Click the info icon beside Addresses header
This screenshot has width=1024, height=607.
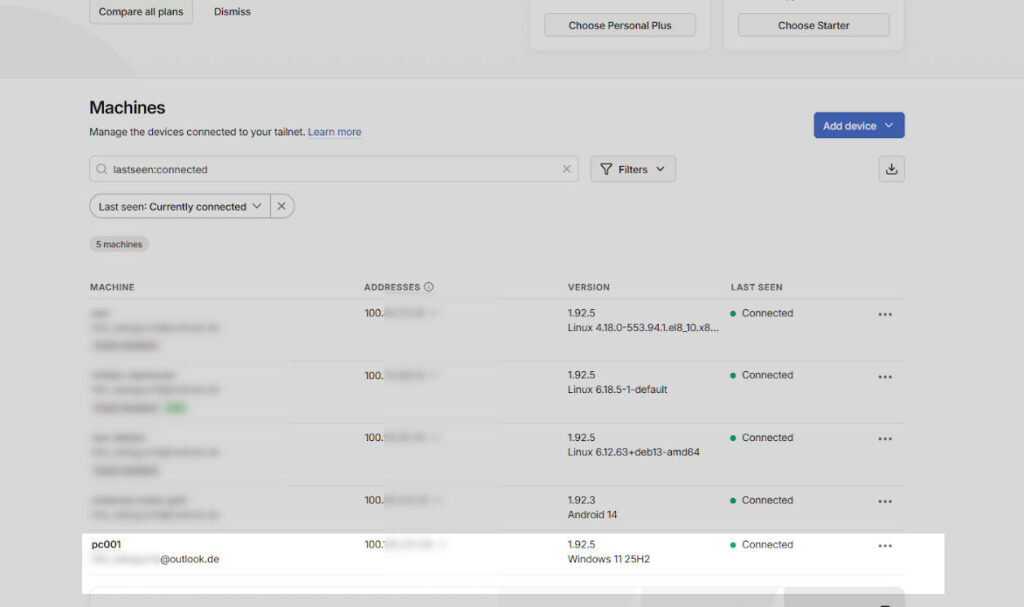point(429,287)
